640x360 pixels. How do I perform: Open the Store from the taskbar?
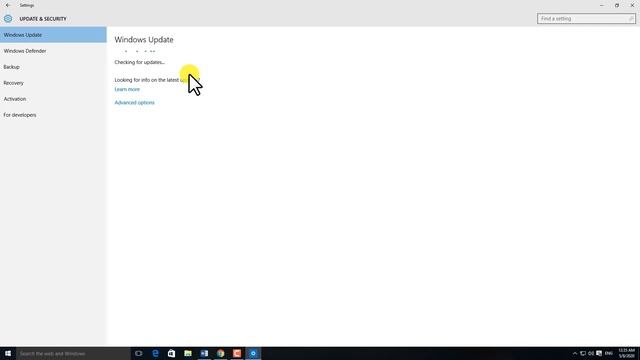click(x=171, y=353)
